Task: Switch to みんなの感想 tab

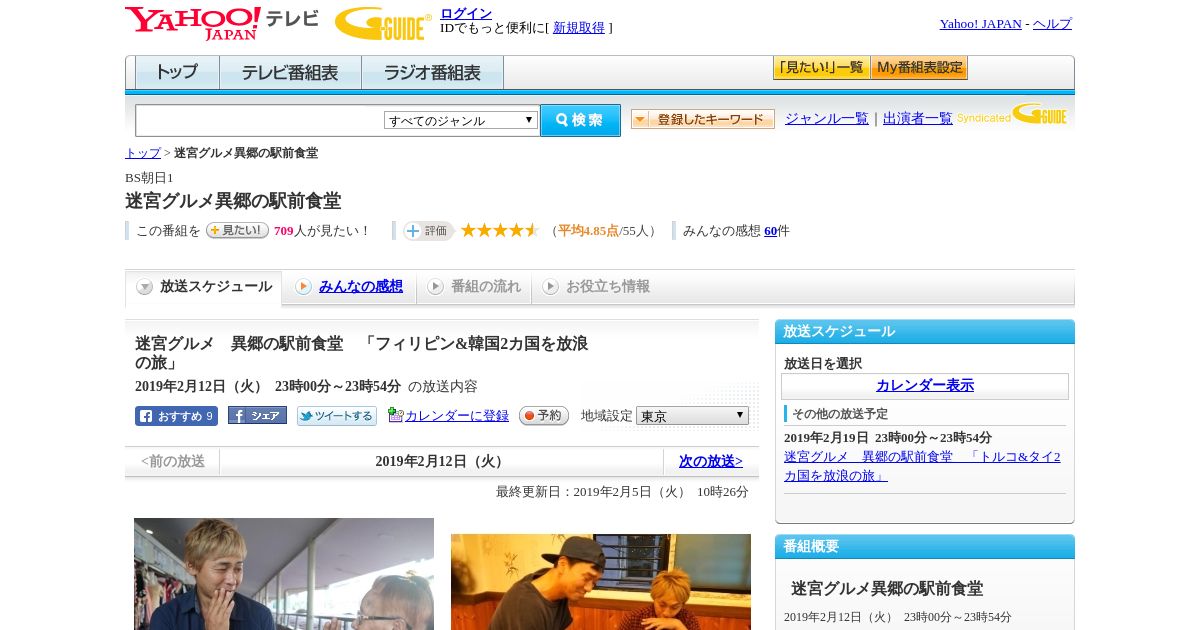Action: point(361,287)
